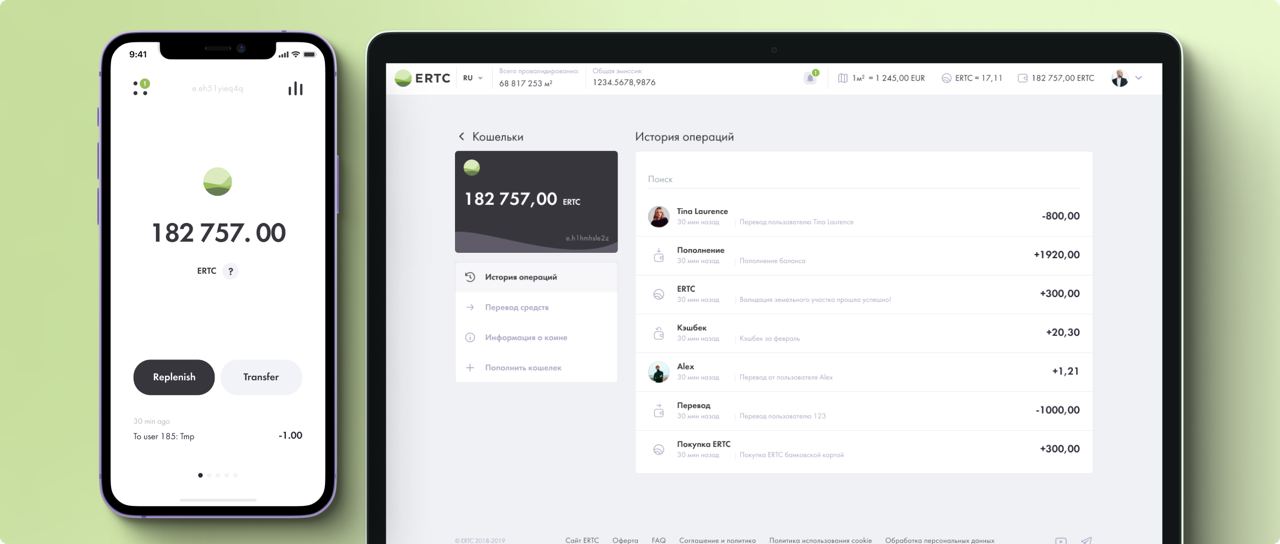Click the transfer icon in the Перевод row

click(658, 411)
